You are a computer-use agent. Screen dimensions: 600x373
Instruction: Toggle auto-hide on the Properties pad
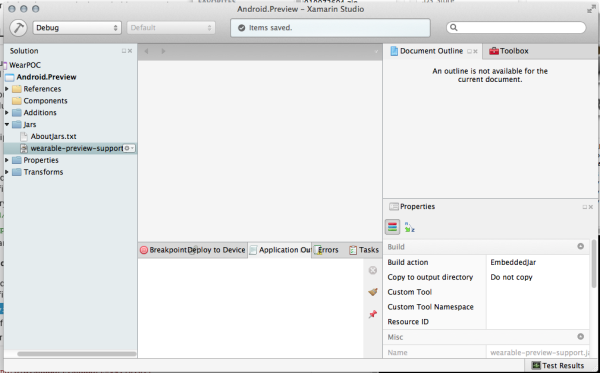(x=585, y=207)
